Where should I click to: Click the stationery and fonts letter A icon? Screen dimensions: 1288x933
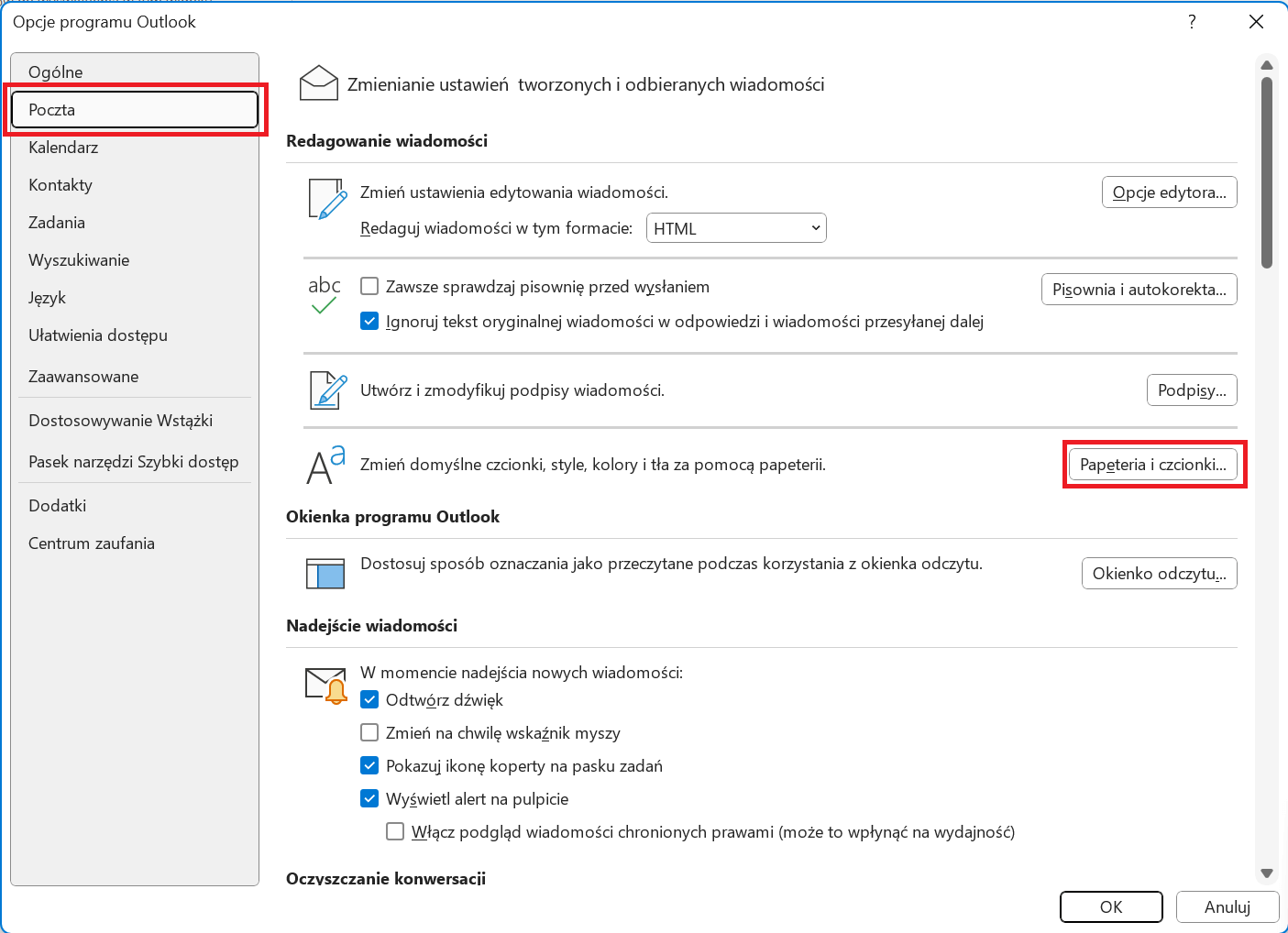[x=325, y=465]
